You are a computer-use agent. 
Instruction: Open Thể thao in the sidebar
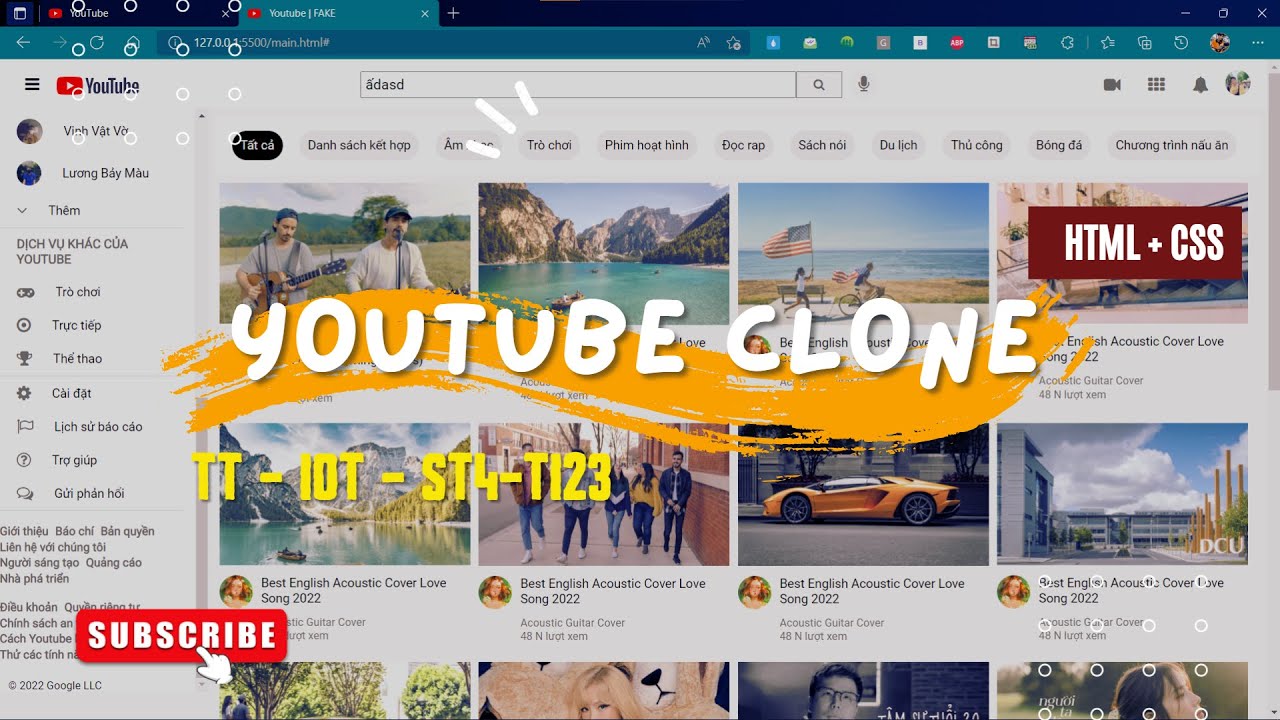pos(60,358)
